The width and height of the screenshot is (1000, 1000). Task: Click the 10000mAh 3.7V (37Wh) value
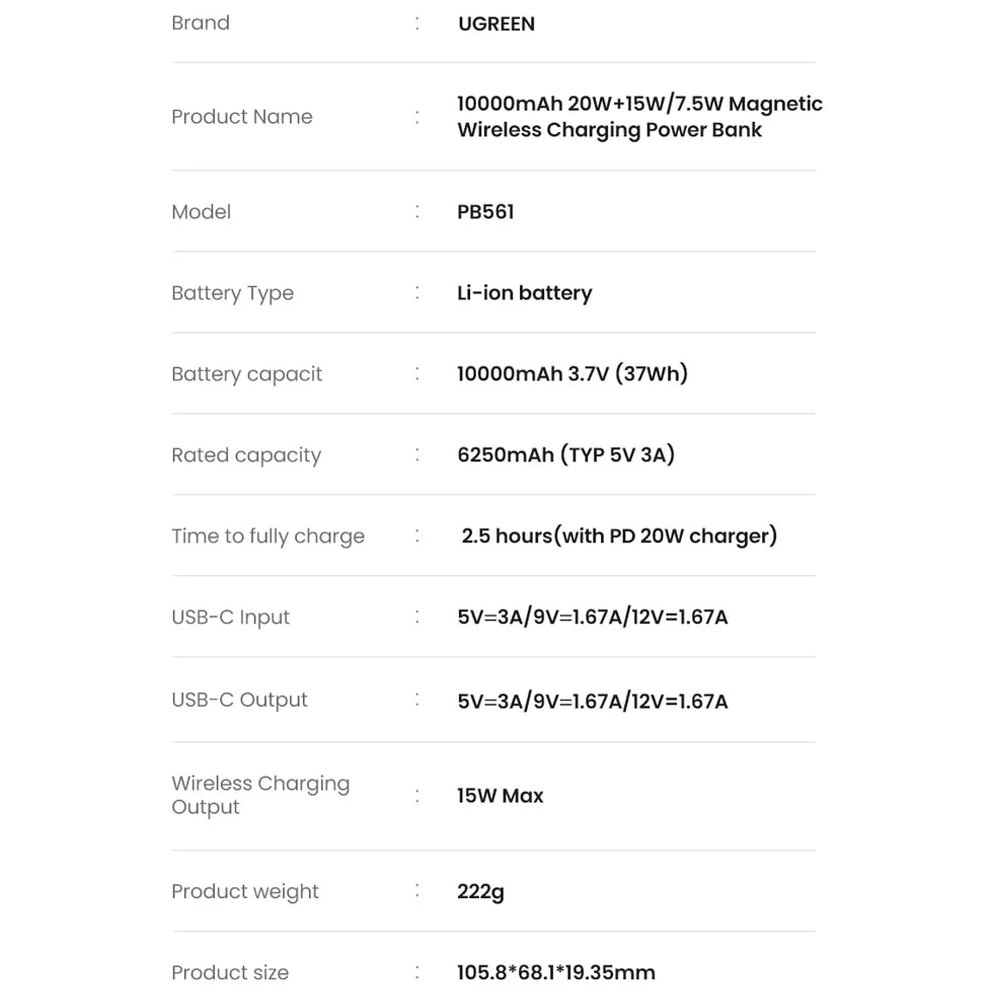[x=572, y=374]
